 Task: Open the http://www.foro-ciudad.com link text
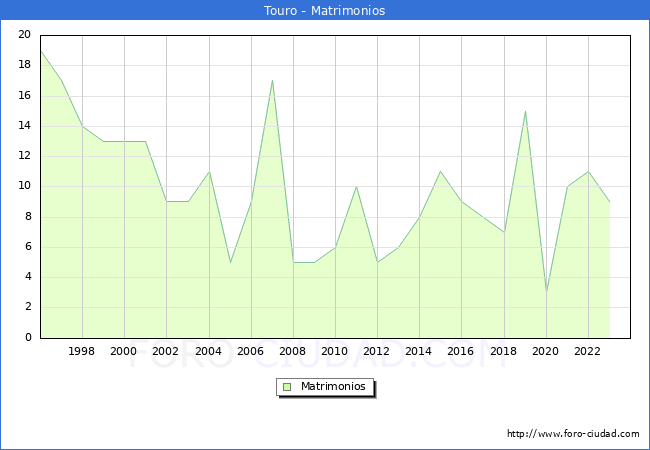click(x=573, y=434)
